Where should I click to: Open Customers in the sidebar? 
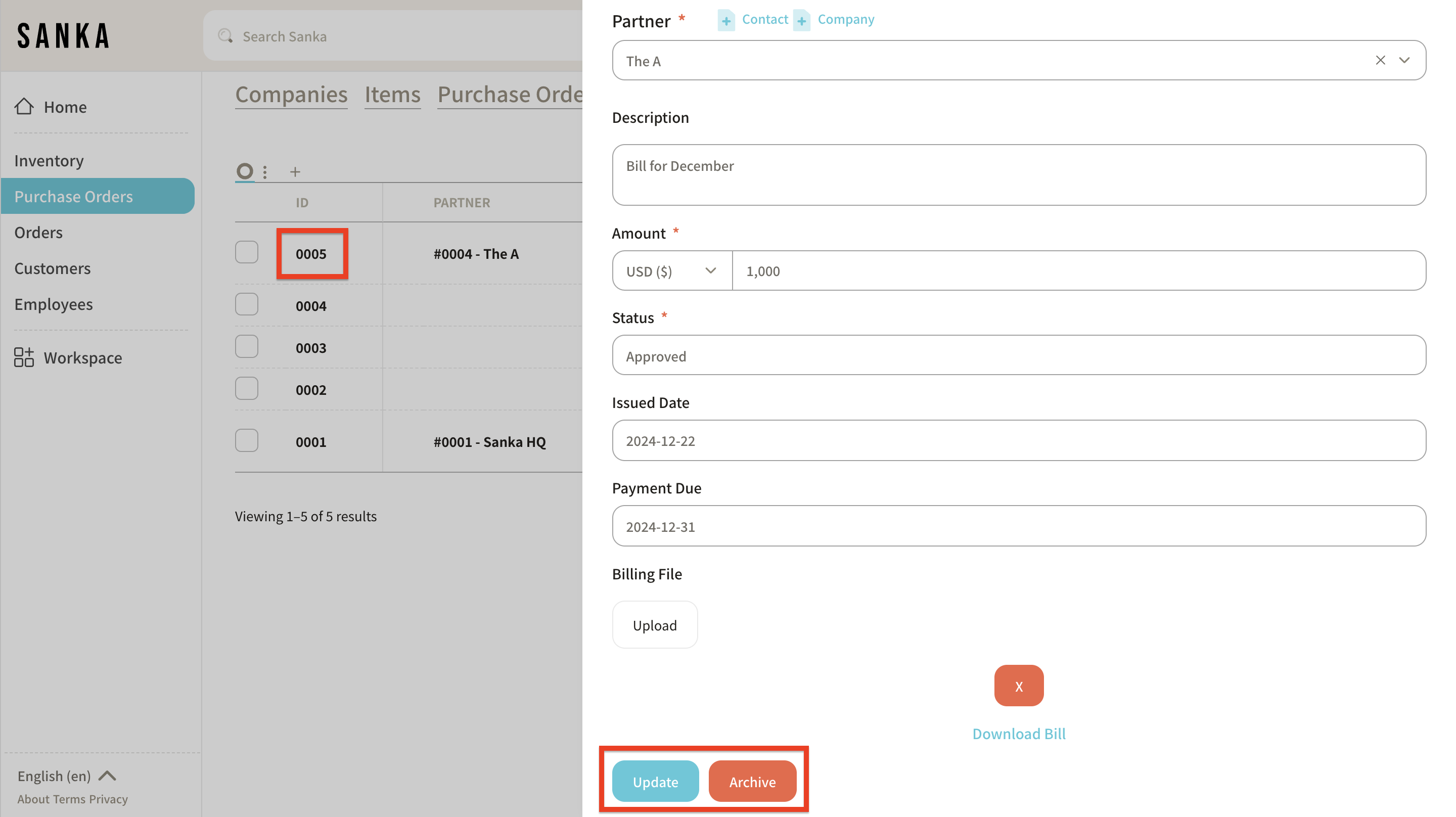pyautogui.click(x=53, y=268)
